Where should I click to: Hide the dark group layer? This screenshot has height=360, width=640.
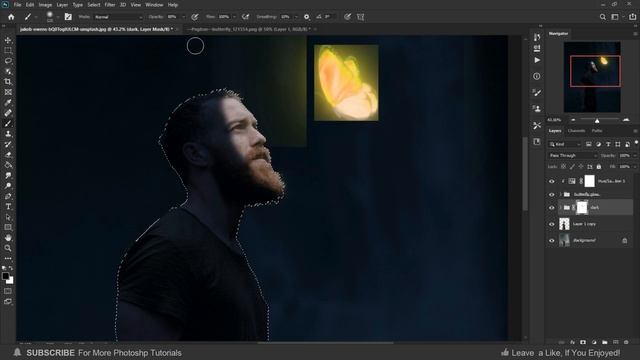[x=551, y=208]
